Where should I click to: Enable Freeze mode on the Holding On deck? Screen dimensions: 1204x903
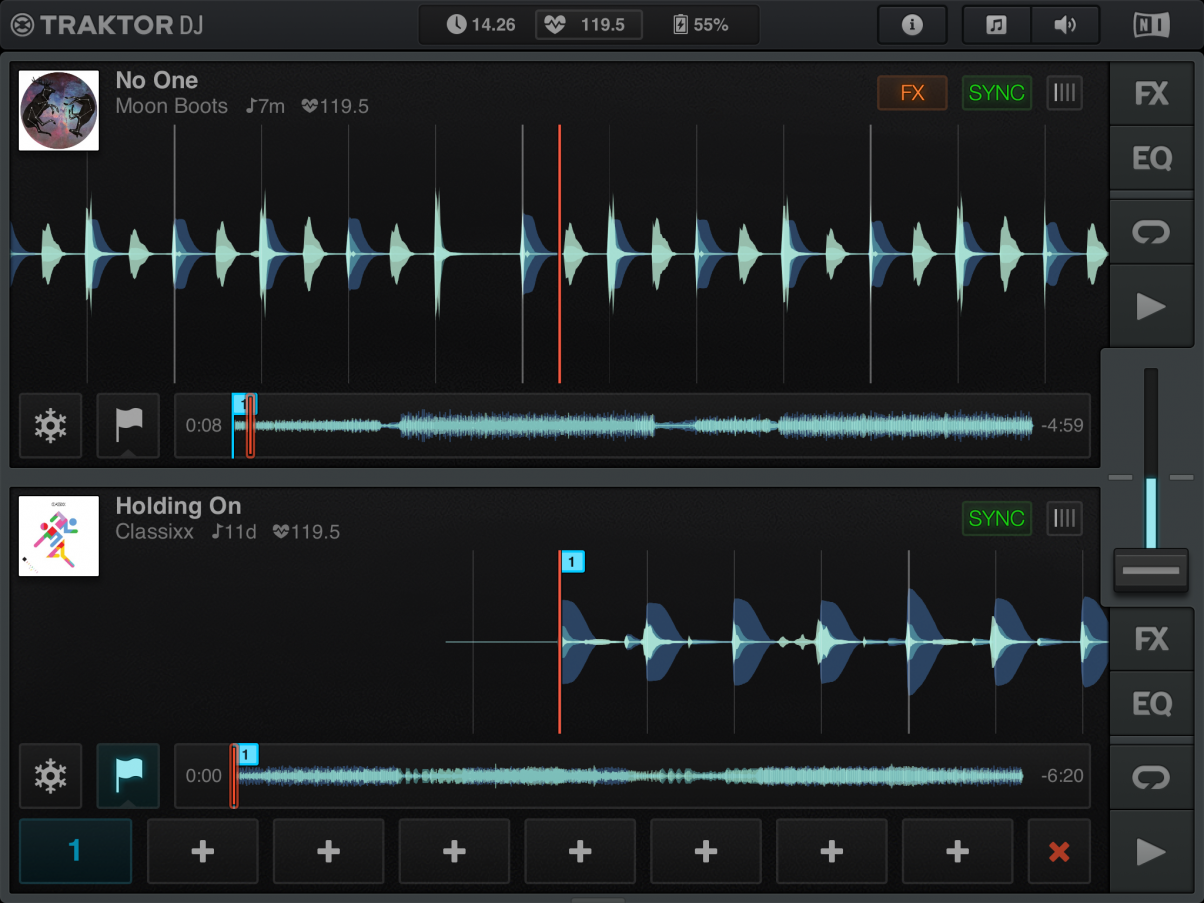[x=50, y=775]
